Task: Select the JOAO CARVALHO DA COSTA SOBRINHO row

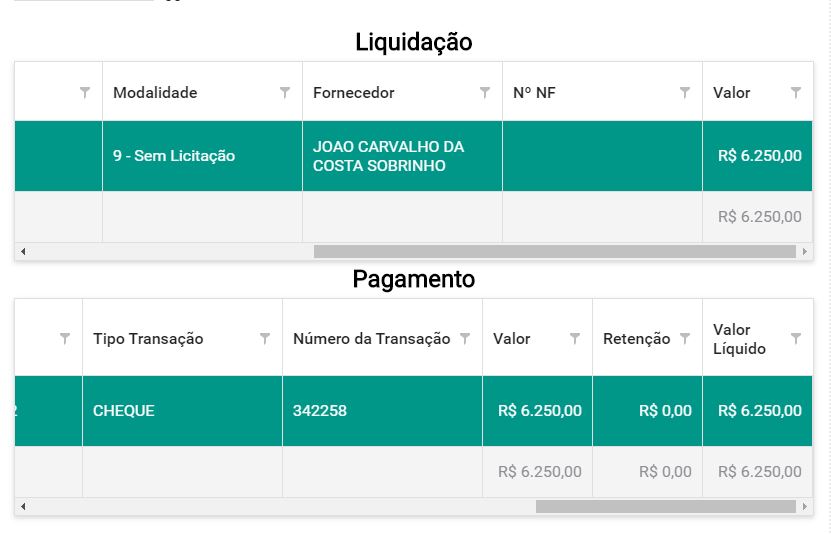Action: (413, 156)
